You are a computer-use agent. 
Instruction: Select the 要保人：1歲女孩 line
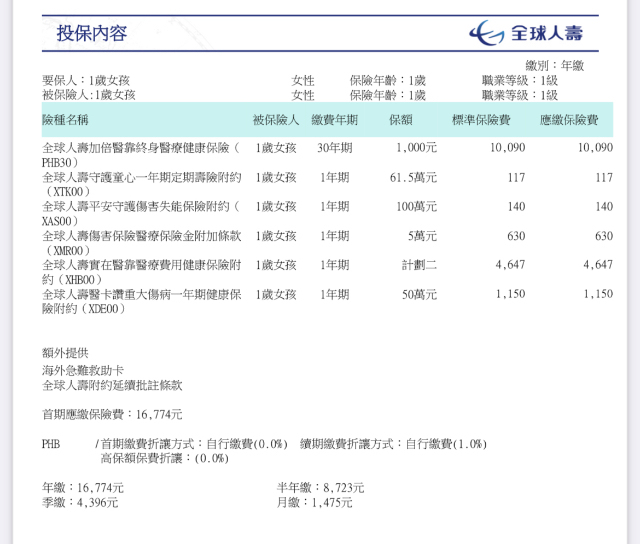(x=86, y=80)
